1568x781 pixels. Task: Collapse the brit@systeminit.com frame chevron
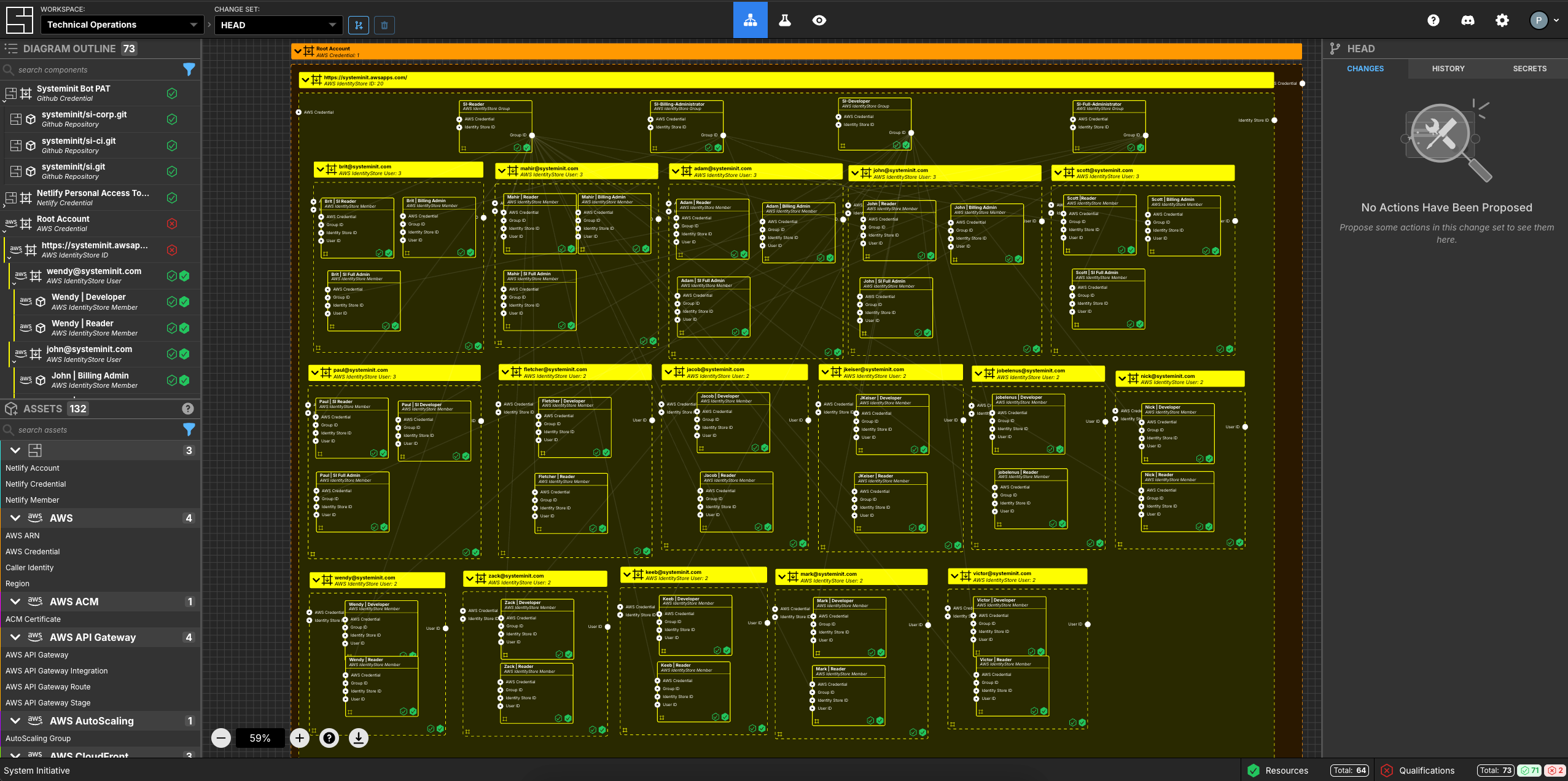coord(320,170)
